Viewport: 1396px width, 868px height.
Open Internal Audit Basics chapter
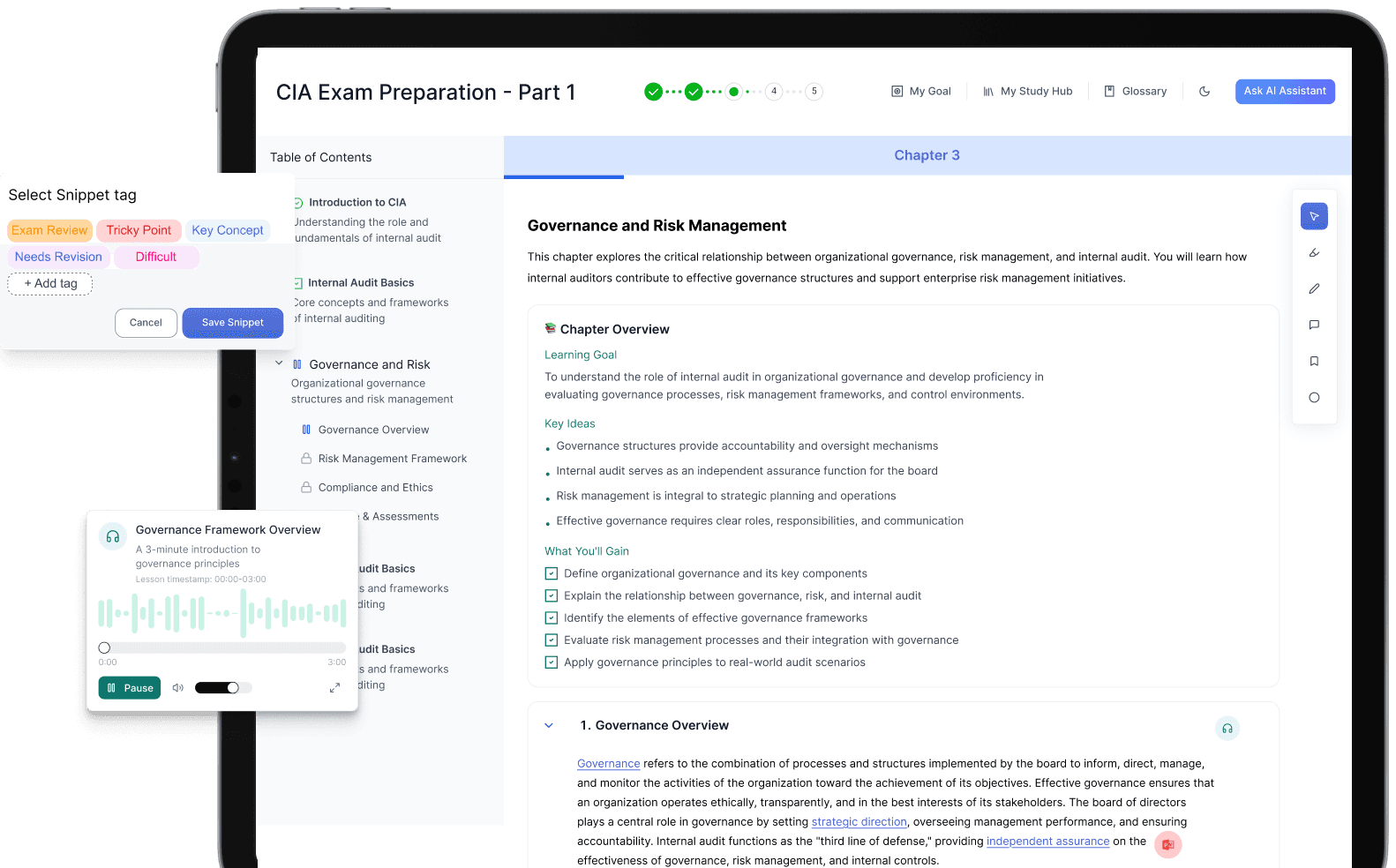tap(361, 283)
